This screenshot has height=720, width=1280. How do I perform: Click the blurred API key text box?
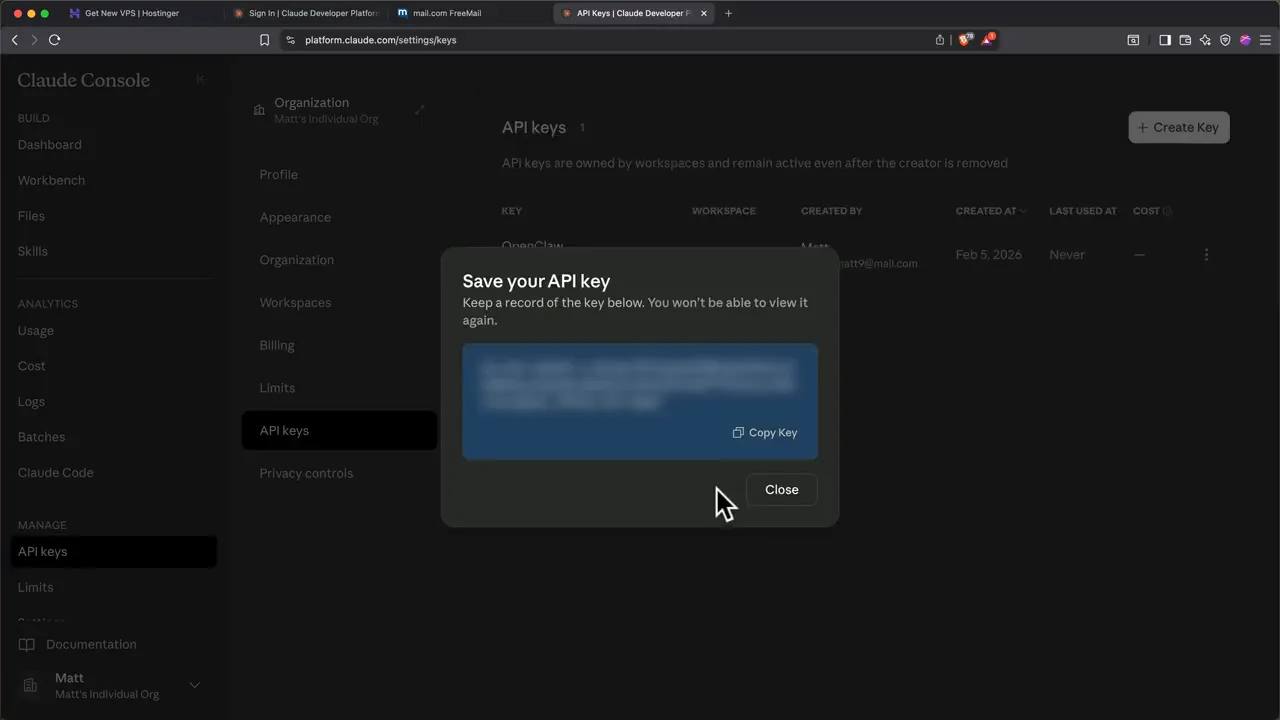[640, 401]
